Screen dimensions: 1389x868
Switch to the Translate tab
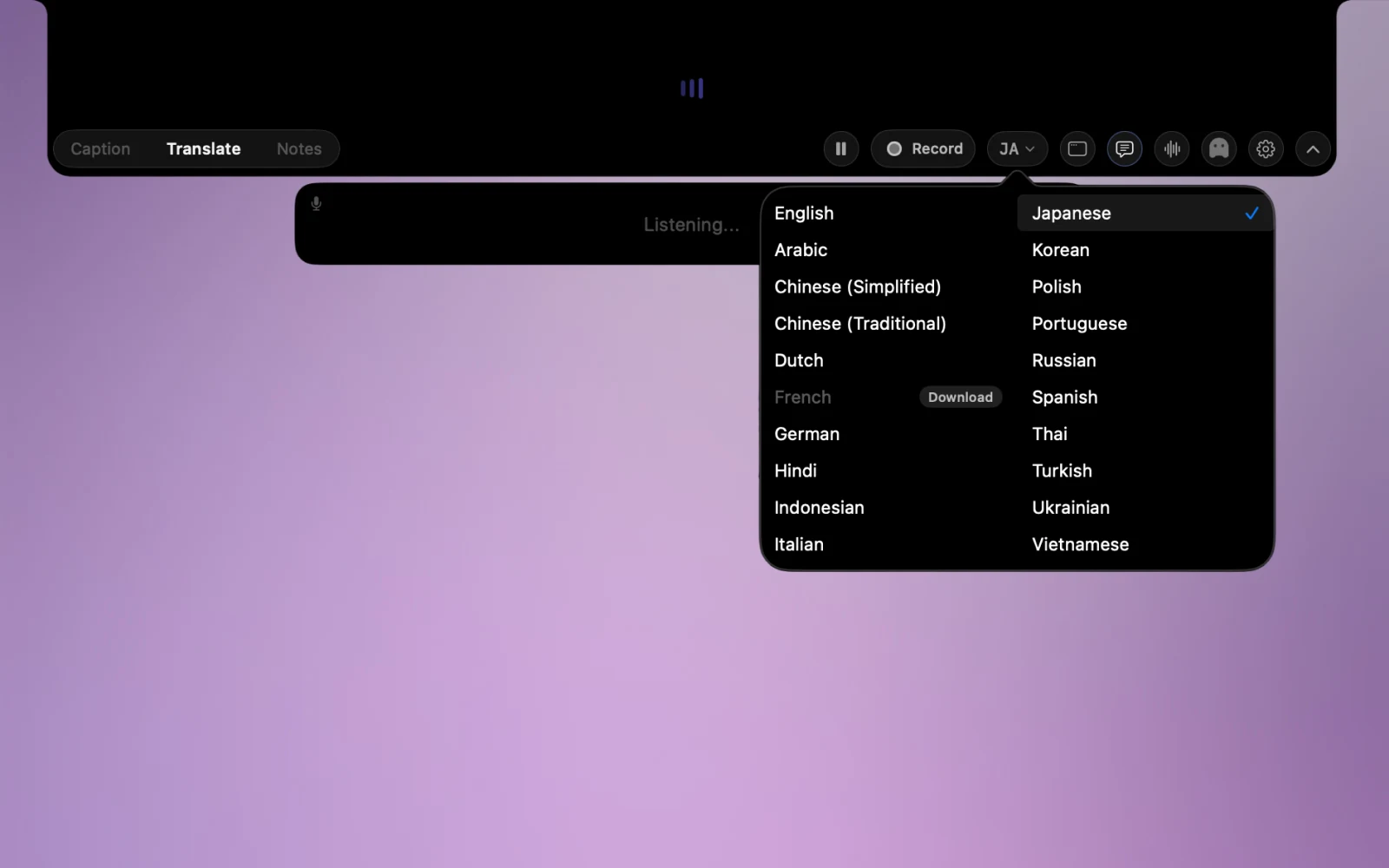(203, 148)
